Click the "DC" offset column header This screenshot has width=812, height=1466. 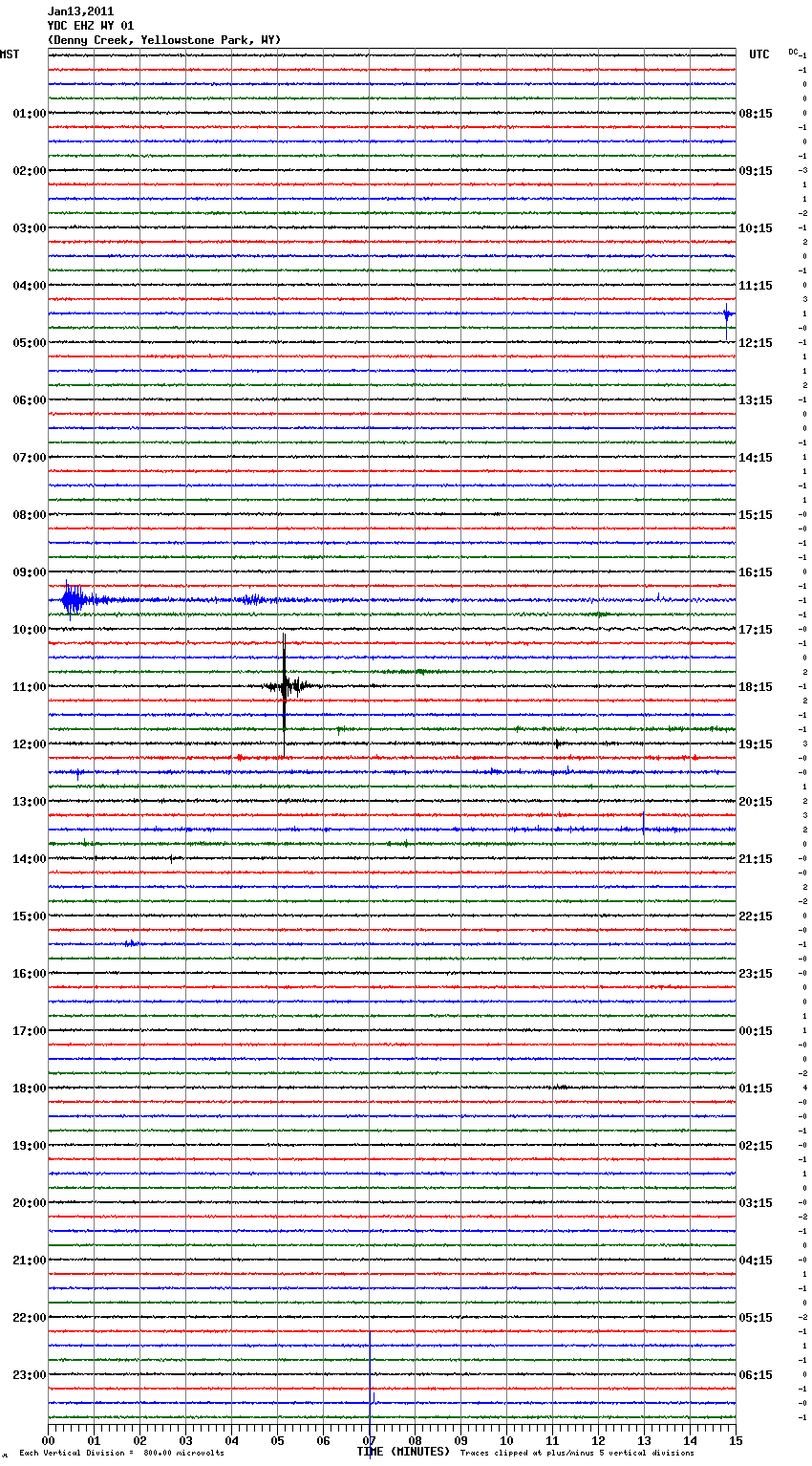point(794,52)
